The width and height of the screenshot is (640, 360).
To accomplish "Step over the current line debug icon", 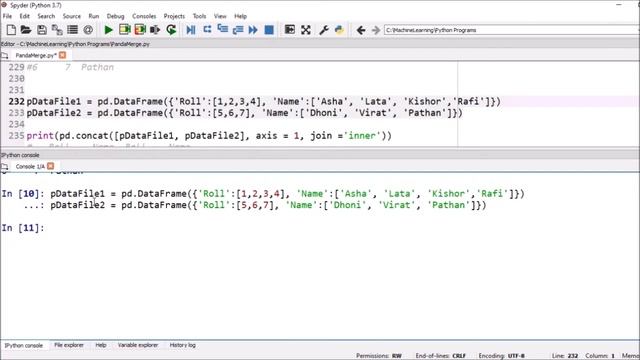I will [x=207, y=29].
